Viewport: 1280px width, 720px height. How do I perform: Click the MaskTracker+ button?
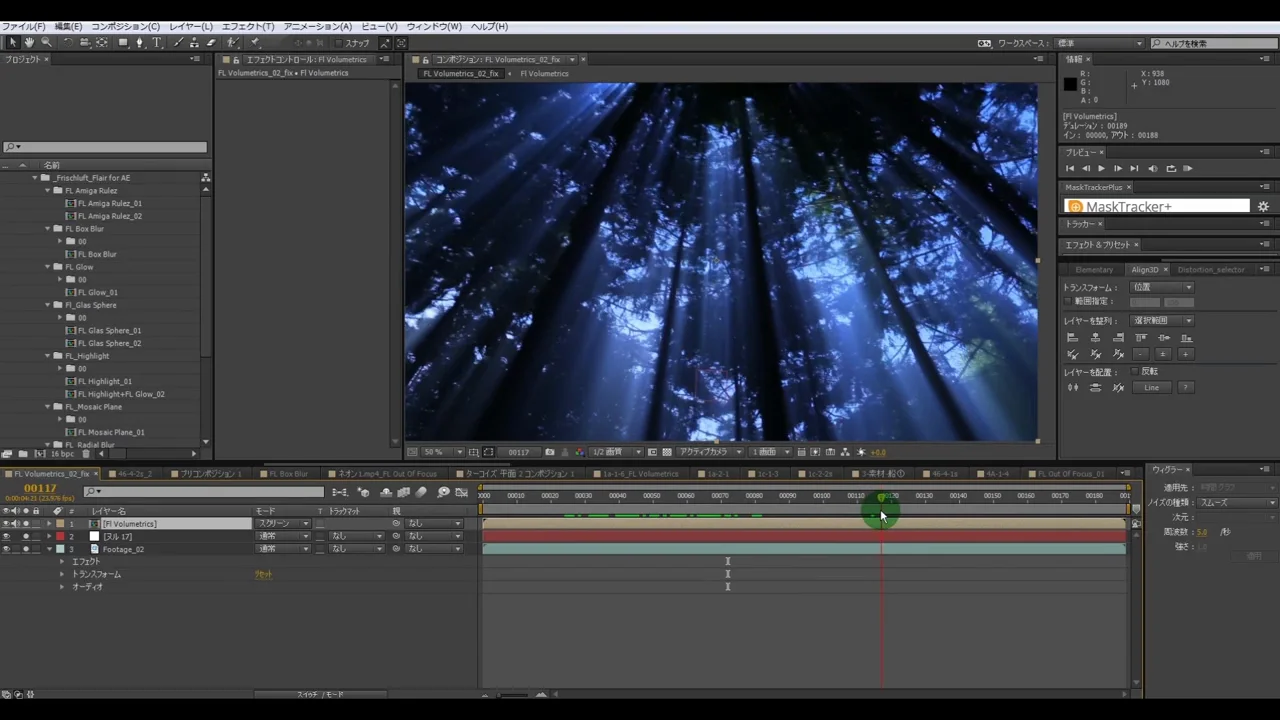pyautogui.click(x=1157, y=206)
